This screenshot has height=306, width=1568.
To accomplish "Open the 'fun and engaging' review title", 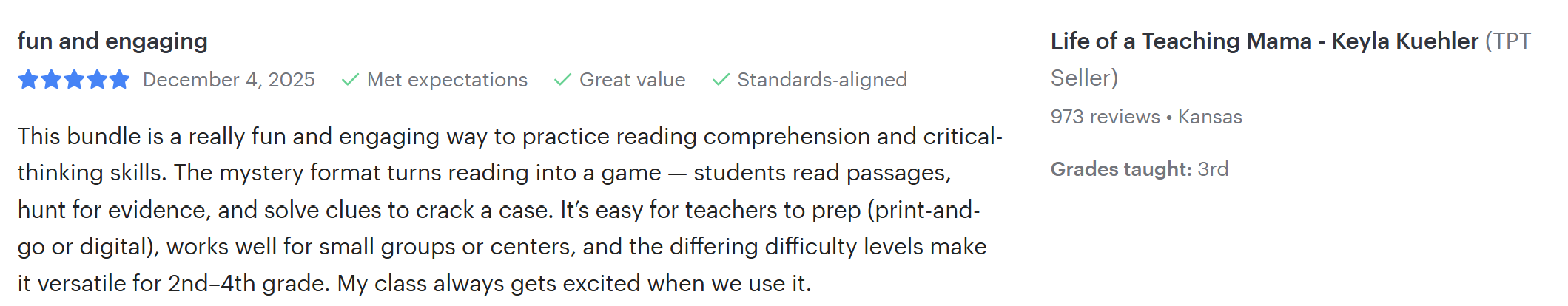I will (x=112, y=41).
